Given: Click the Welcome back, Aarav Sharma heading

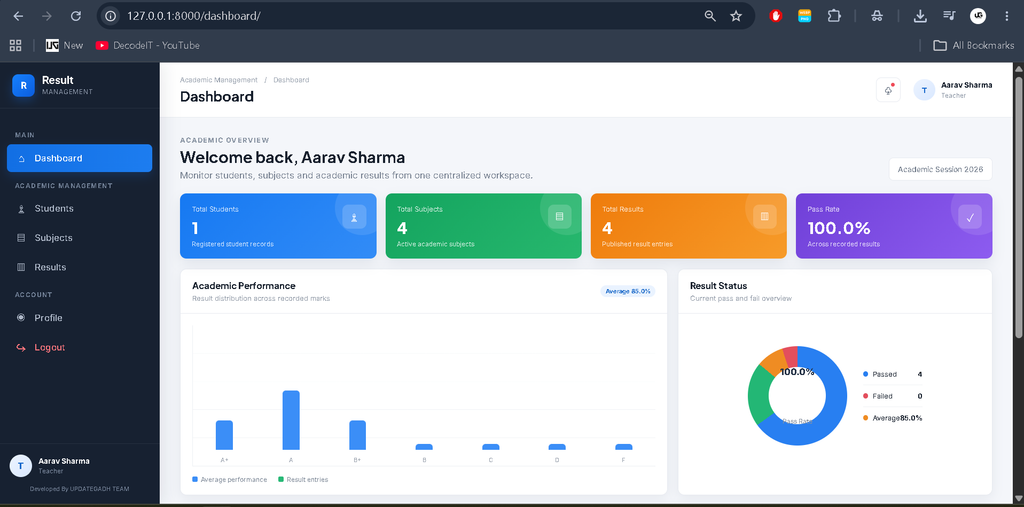Looking at the screenshot, I should click(x=293, y=157).
